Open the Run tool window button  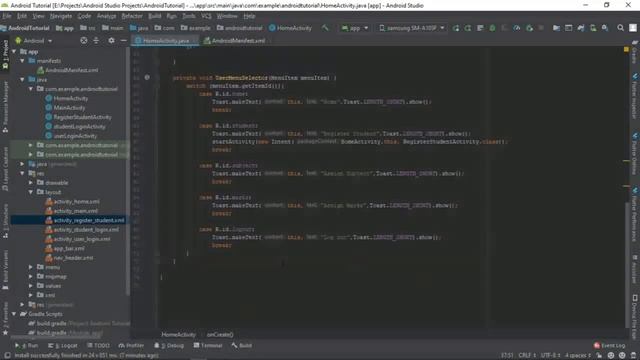(x=27, y=345)
